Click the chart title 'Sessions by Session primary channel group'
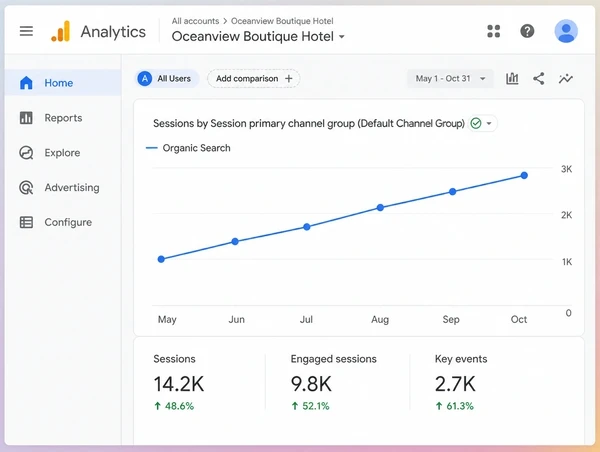Image resolution: width=600 pixels, height=452 pixels. 309,124
